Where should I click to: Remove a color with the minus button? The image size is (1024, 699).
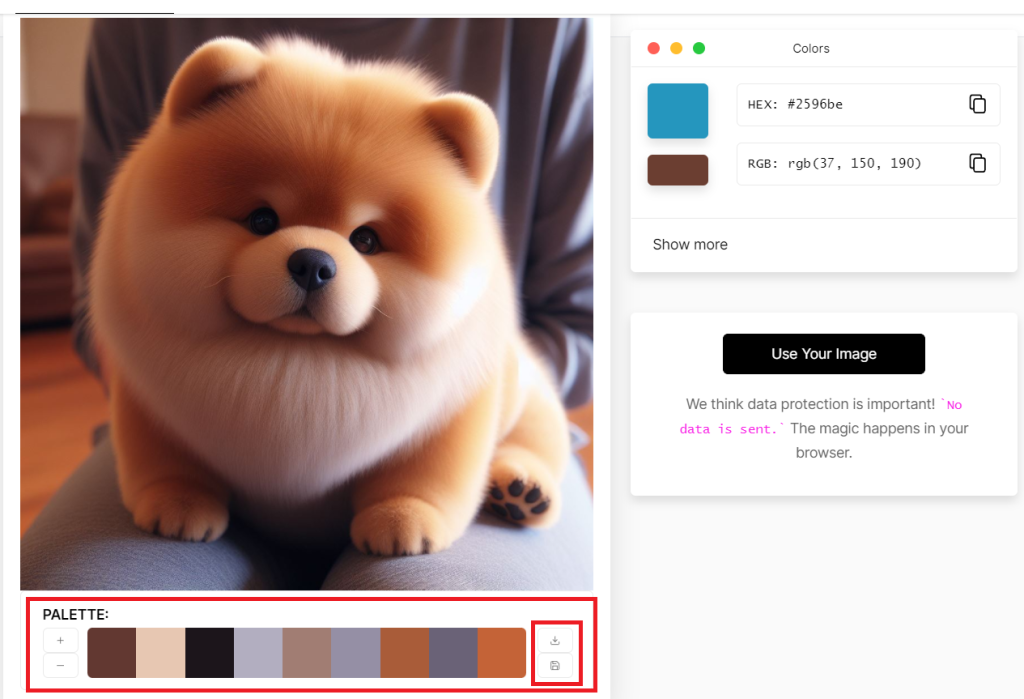click(x=61, y=666)
